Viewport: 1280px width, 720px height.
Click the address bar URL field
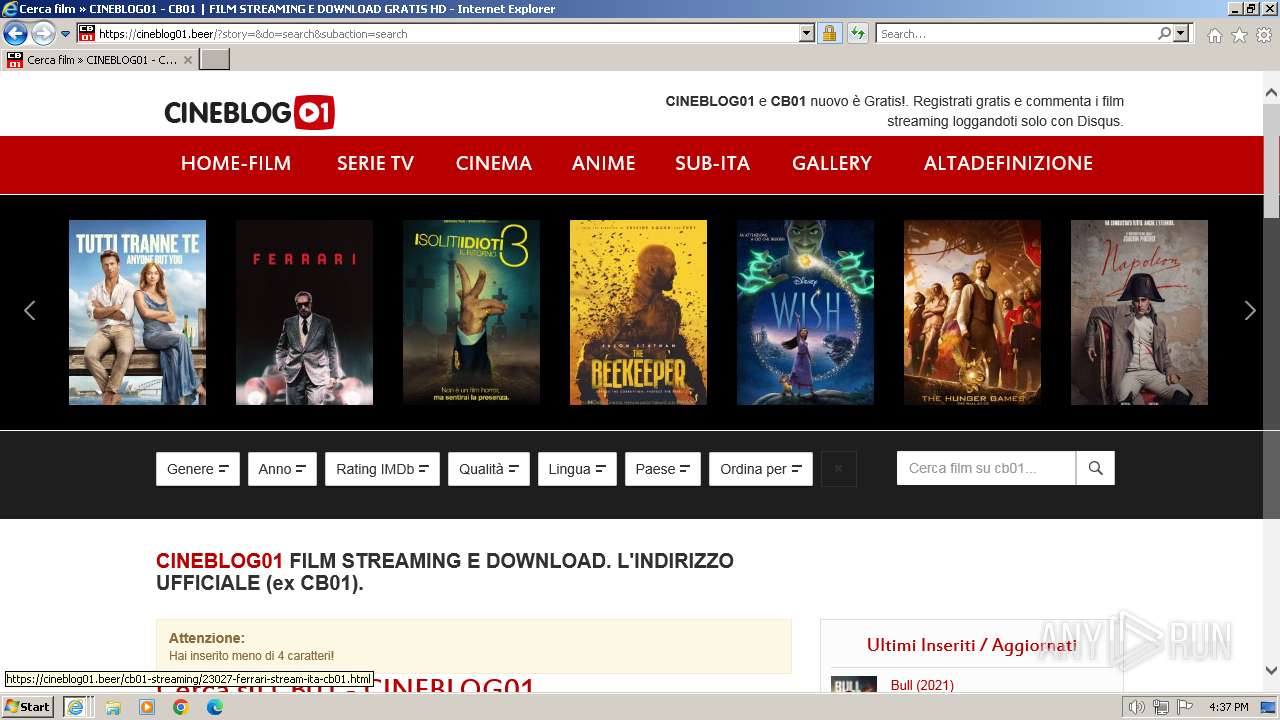coord(447,33)
